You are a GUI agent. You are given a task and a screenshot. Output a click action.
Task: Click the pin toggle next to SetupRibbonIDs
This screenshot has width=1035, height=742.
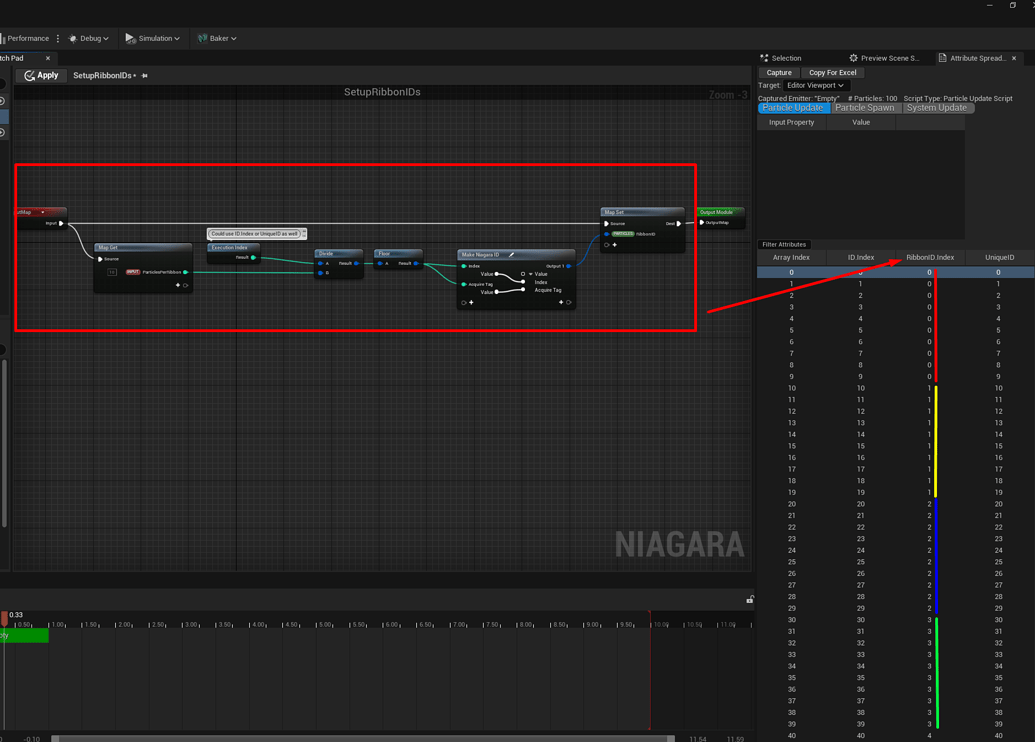145,75
